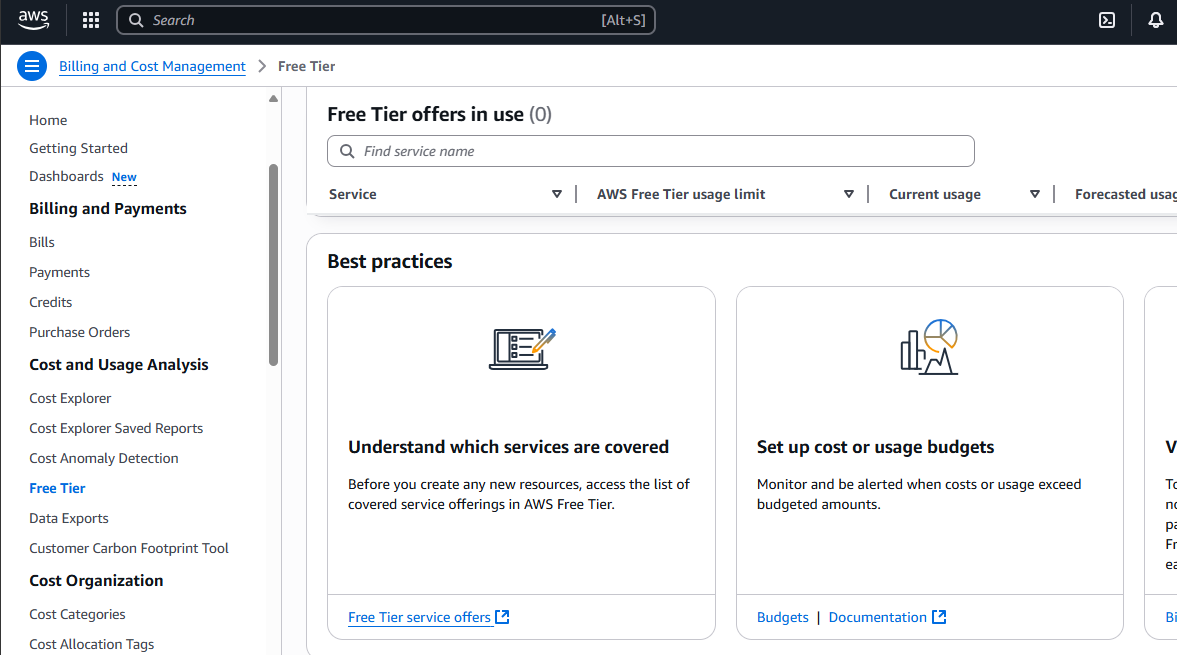This screenshot has height=655, width=1177.
Task: Click external link icon next to Free Tier service offers
Action: click(x=502, y=617)
